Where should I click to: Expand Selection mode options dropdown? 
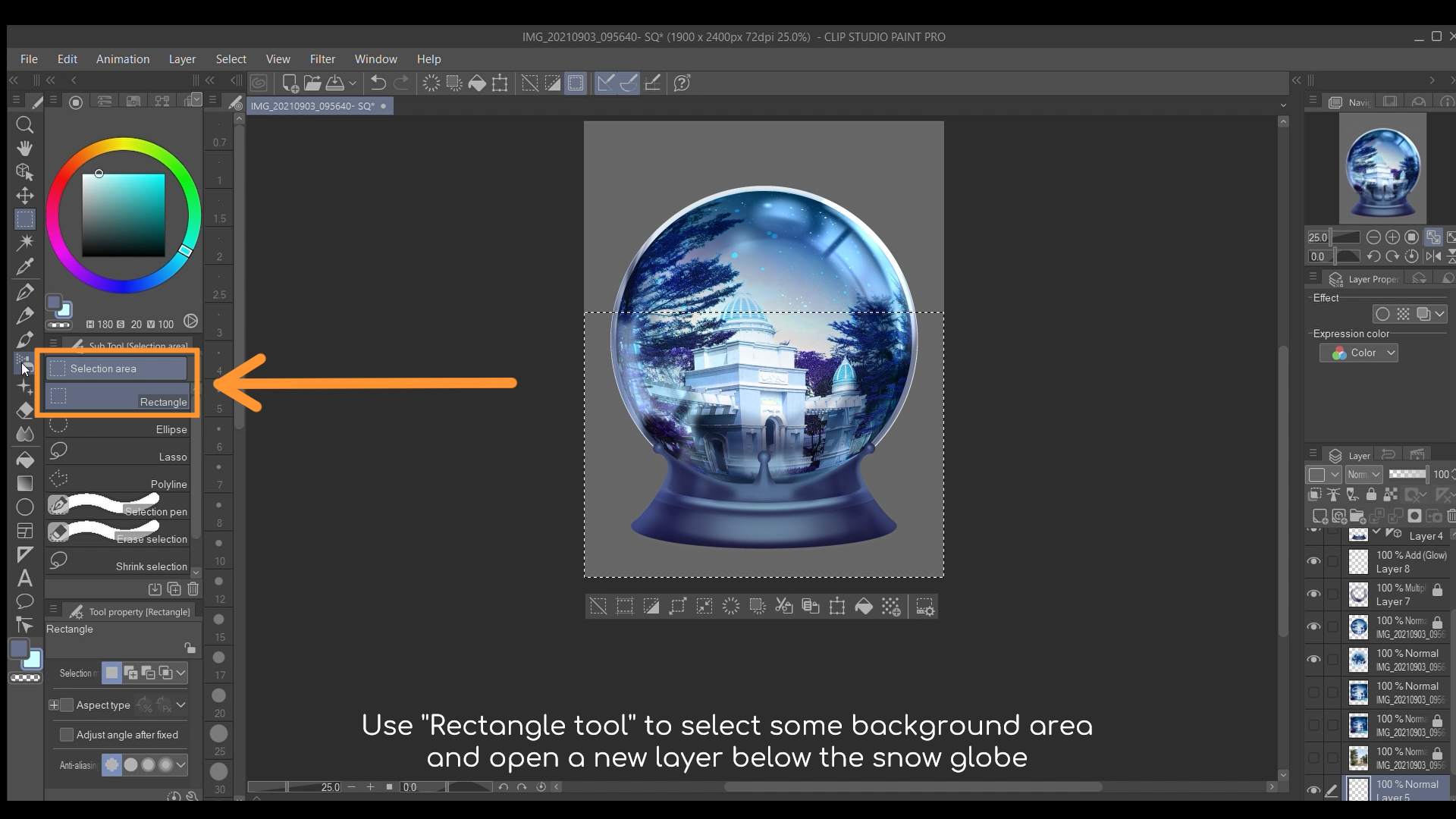(x=181, y=673)
